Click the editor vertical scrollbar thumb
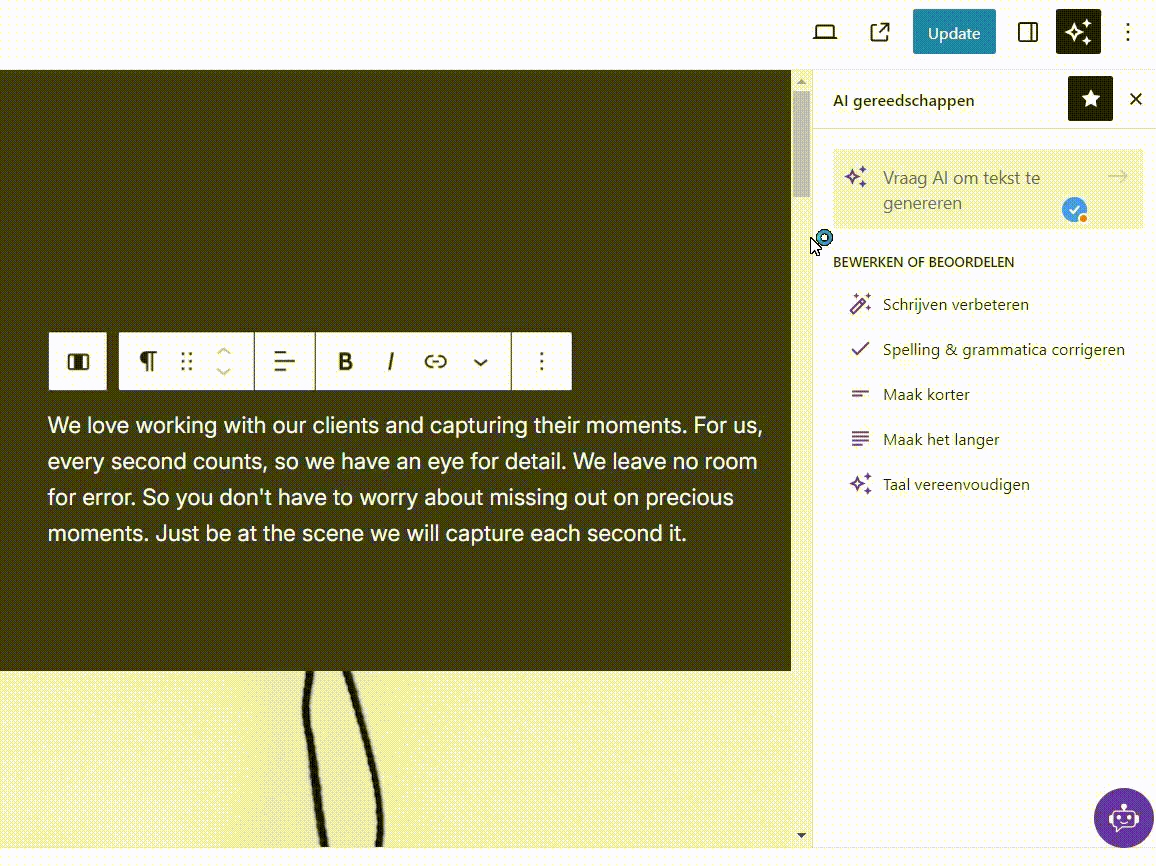This screenshot has height=866, width=1156. pyautogui.click(x=801, y=143)
